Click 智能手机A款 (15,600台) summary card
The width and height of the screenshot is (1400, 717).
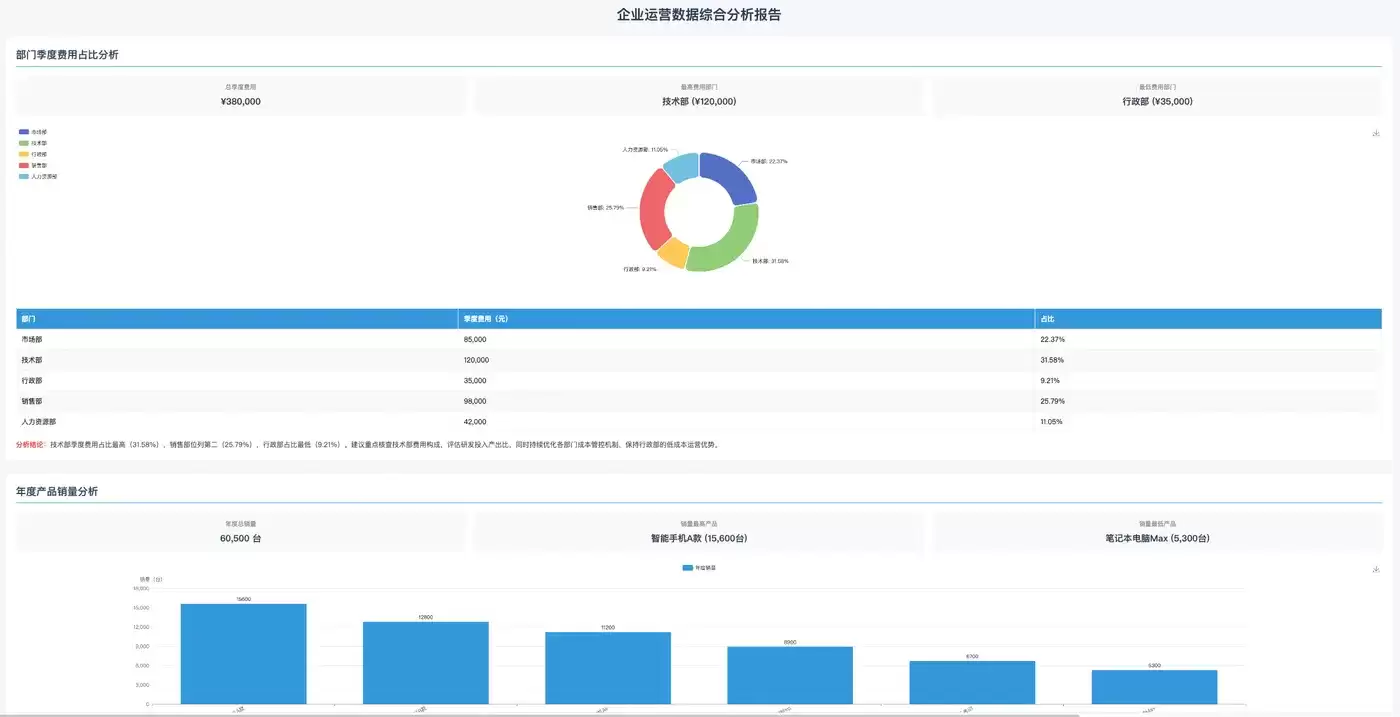[x=699, y=532]
